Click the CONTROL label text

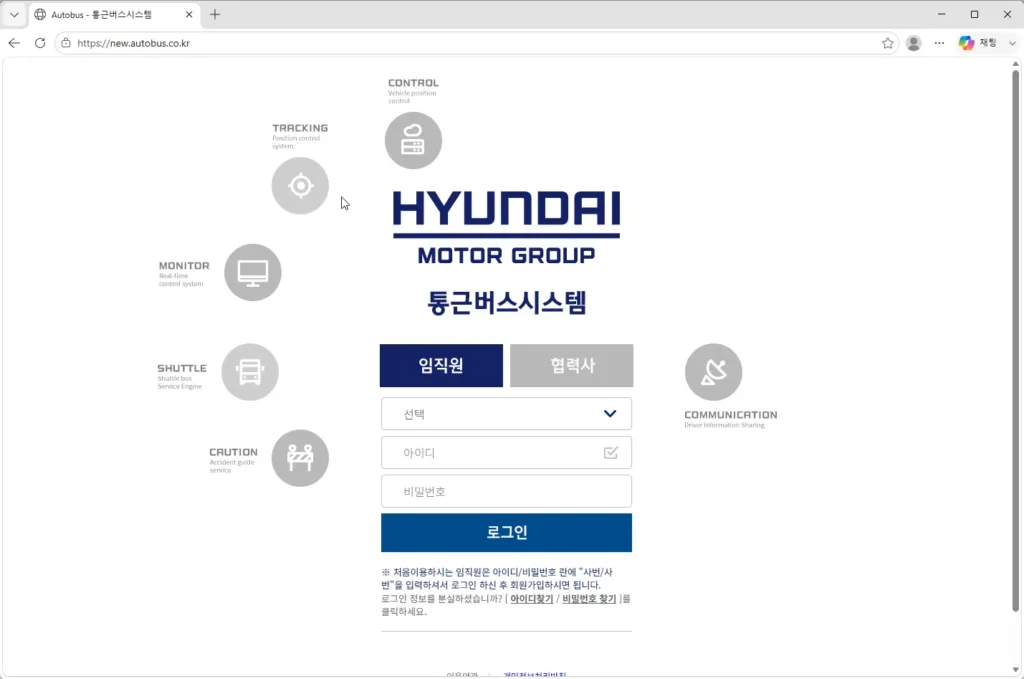click(413, 83)
